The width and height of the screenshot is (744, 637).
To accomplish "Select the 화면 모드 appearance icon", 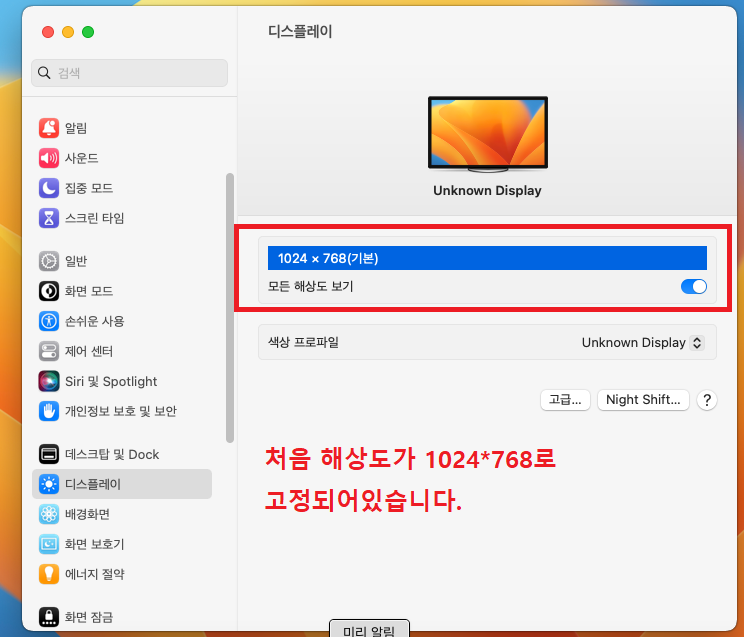I will [49, 291].
